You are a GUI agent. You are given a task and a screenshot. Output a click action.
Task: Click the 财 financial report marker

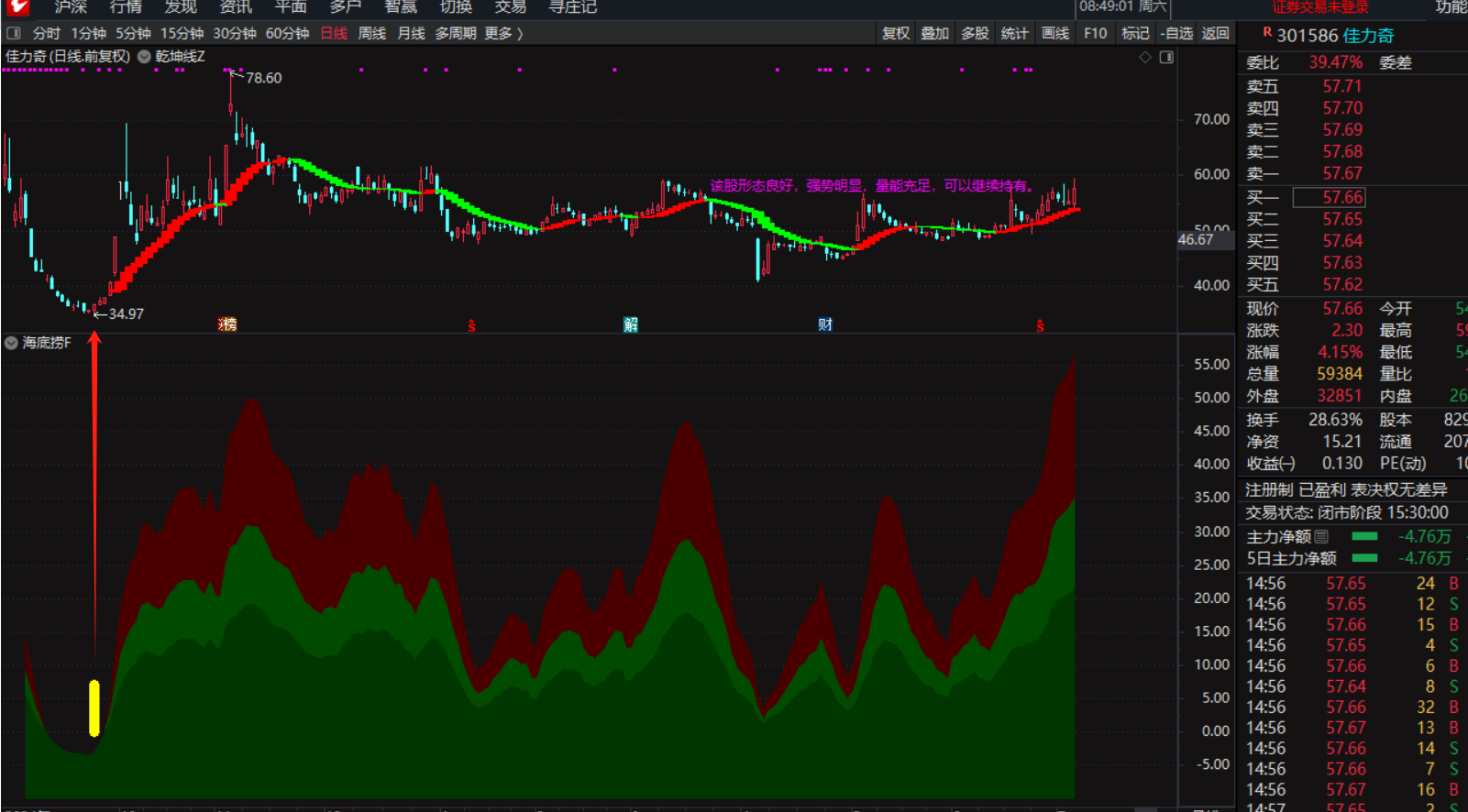[825, 324]
